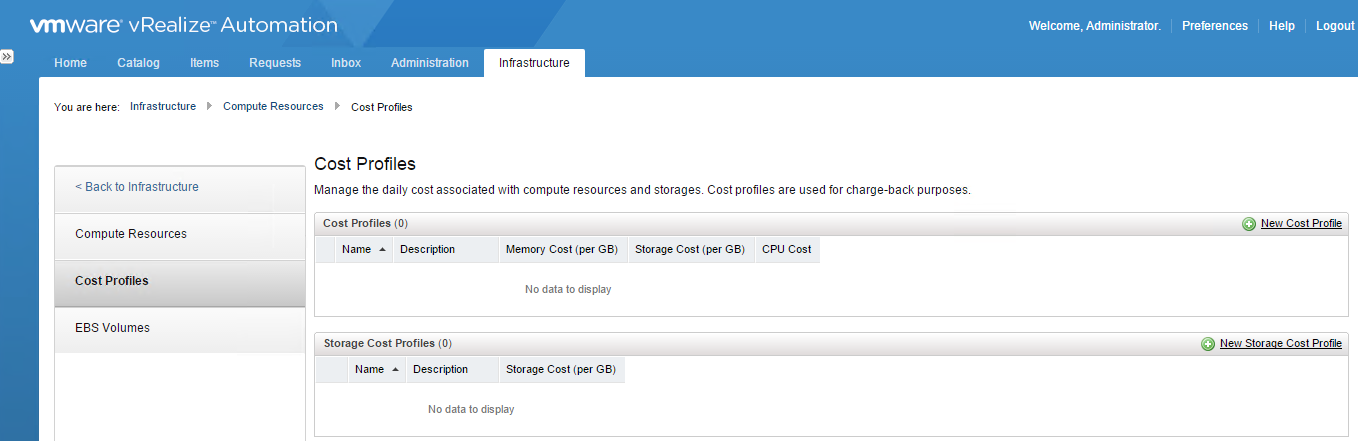Select the Infrastructure tab
The image size is (1358, 441).
click(534, 63)
